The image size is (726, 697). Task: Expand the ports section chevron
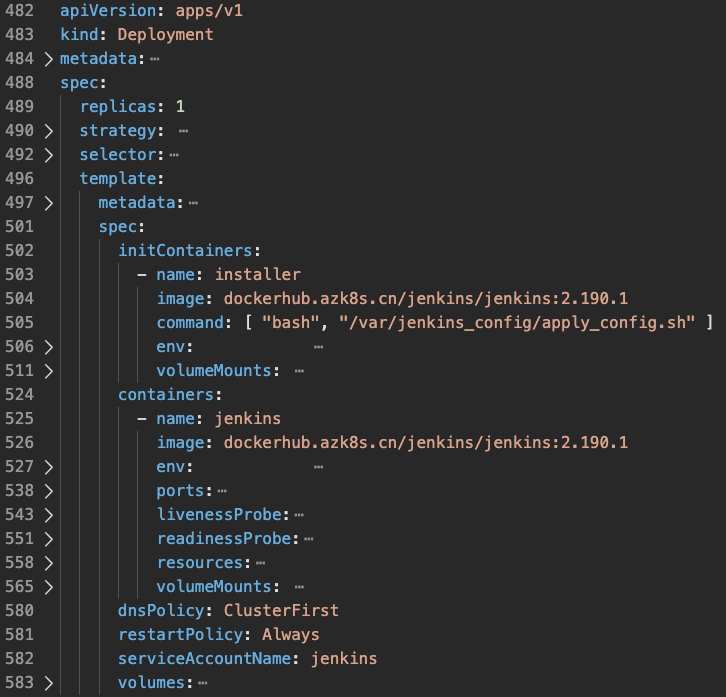point(48,491)
